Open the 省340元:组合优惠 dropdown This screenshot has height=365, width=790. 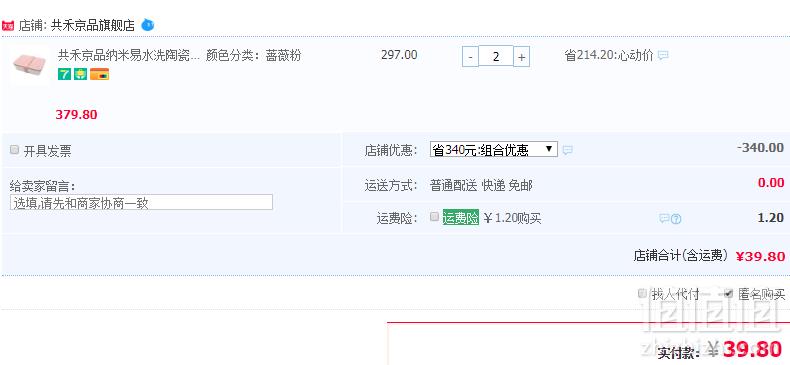494,149
